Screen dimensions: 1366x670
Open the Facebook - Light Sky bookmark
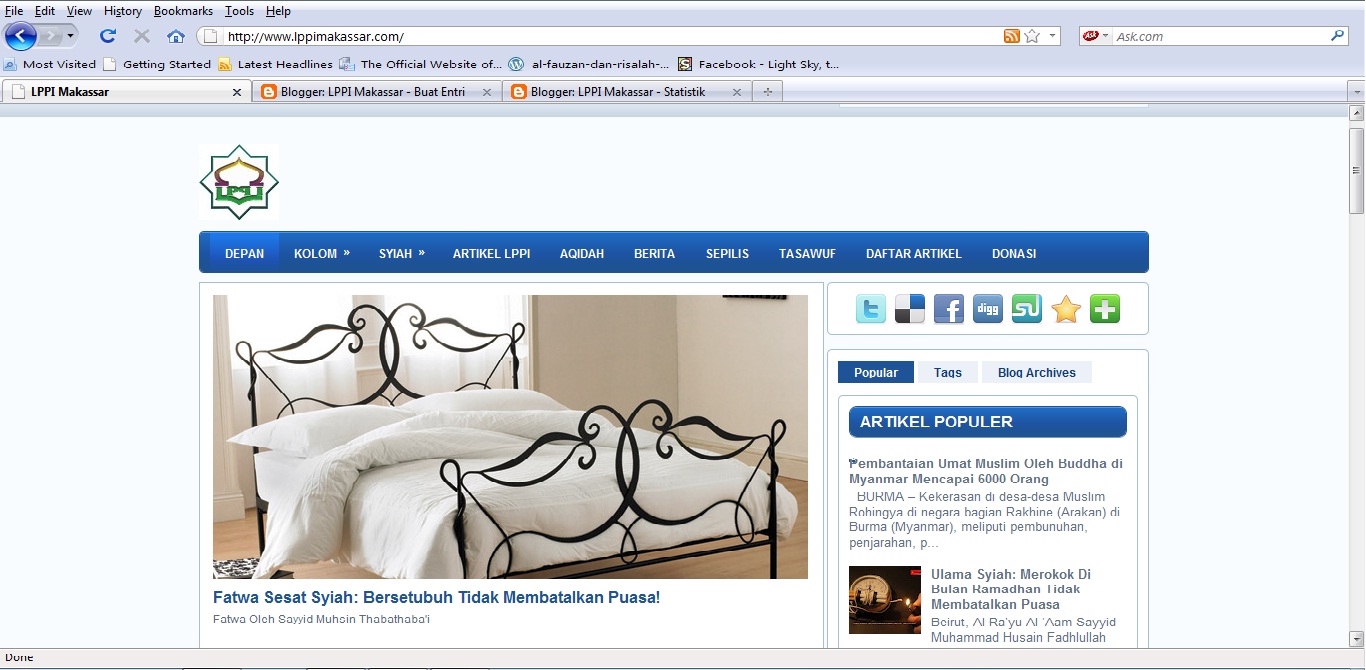pyautogui.click(x=759, y=64)
